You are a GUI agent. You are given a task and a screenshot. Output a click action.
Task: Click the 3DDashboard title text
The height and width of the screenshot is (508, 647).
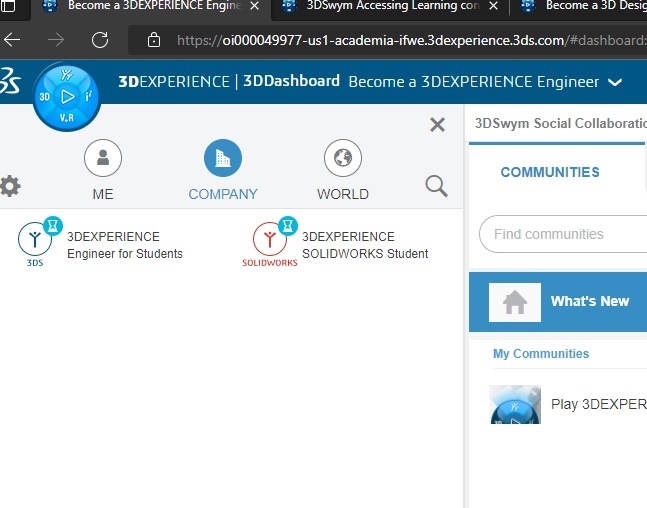pos(291,81)
